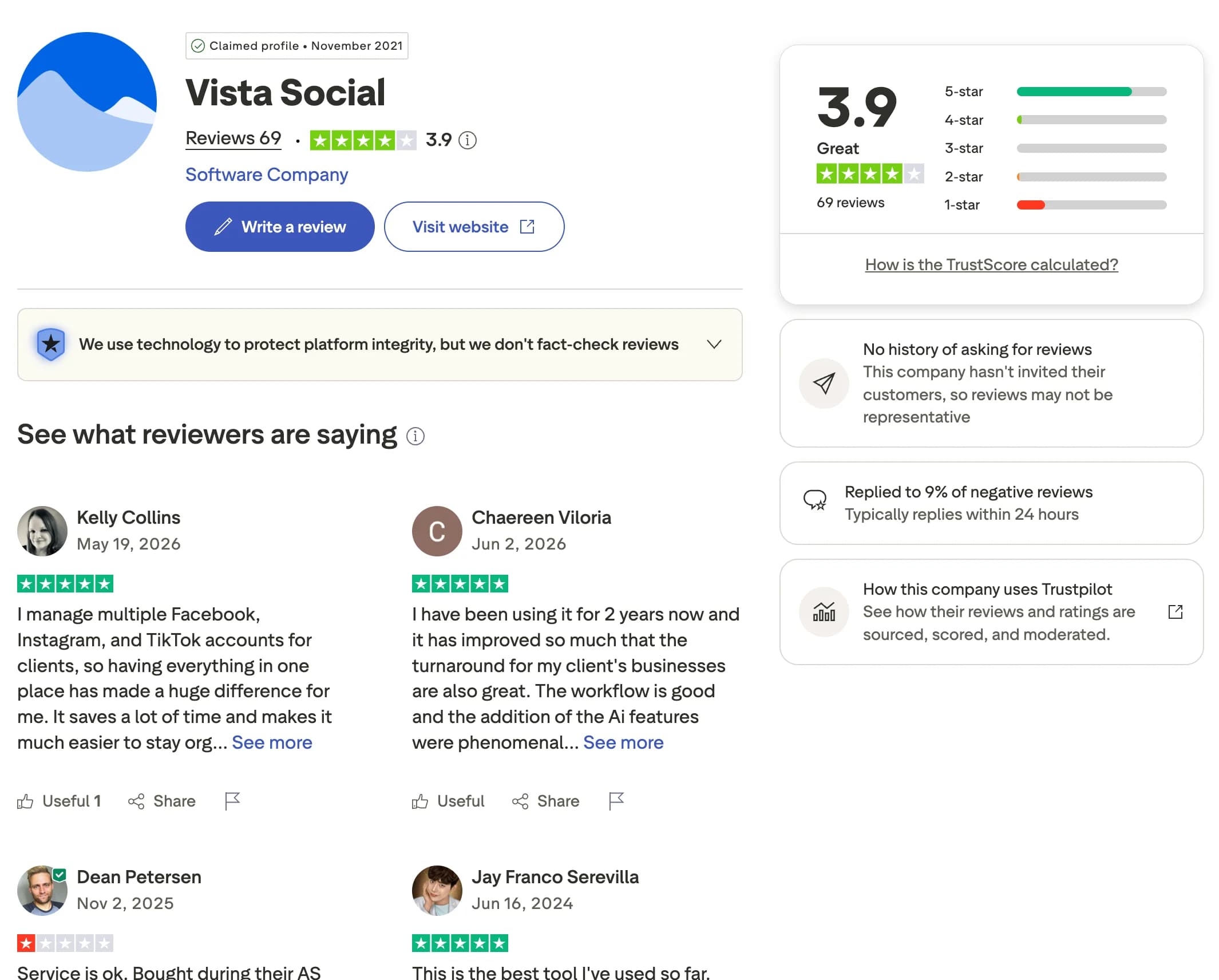Viewport: 1219px width, 980px height.
Task: Open the Reviews 69 link
Action: [233, 139]
